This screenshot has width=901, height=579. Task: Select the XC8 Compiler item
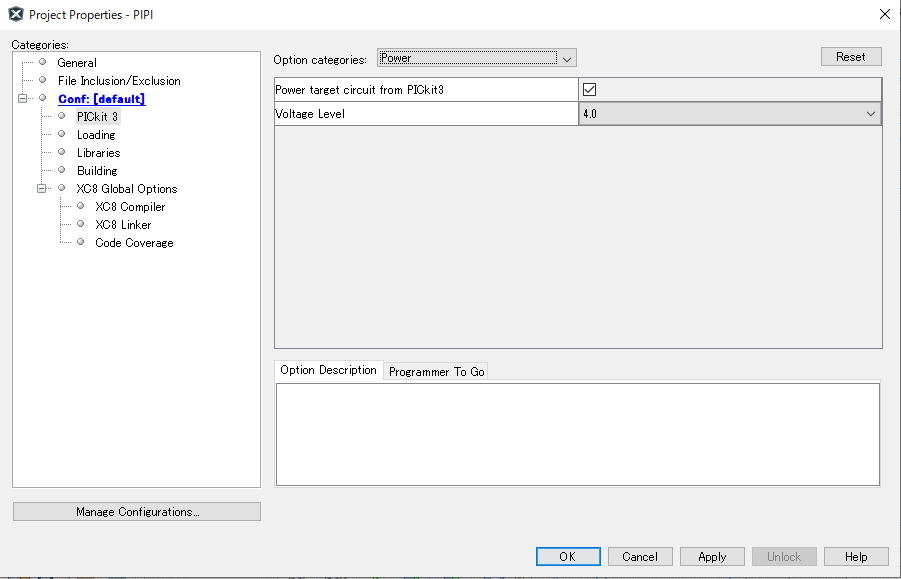pos(130,207)
